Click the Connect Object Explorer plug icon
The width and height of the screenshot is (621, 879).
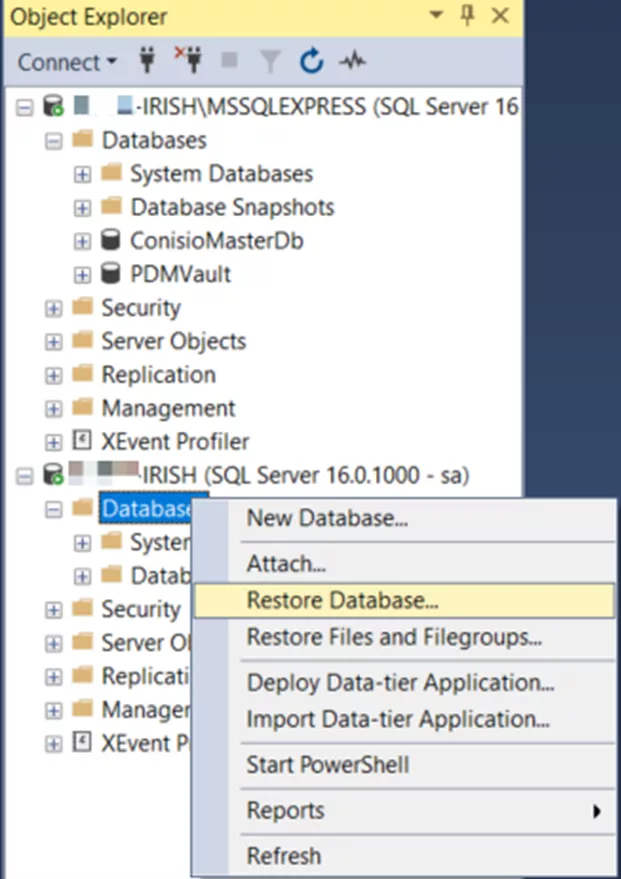[x=148, y=62]
